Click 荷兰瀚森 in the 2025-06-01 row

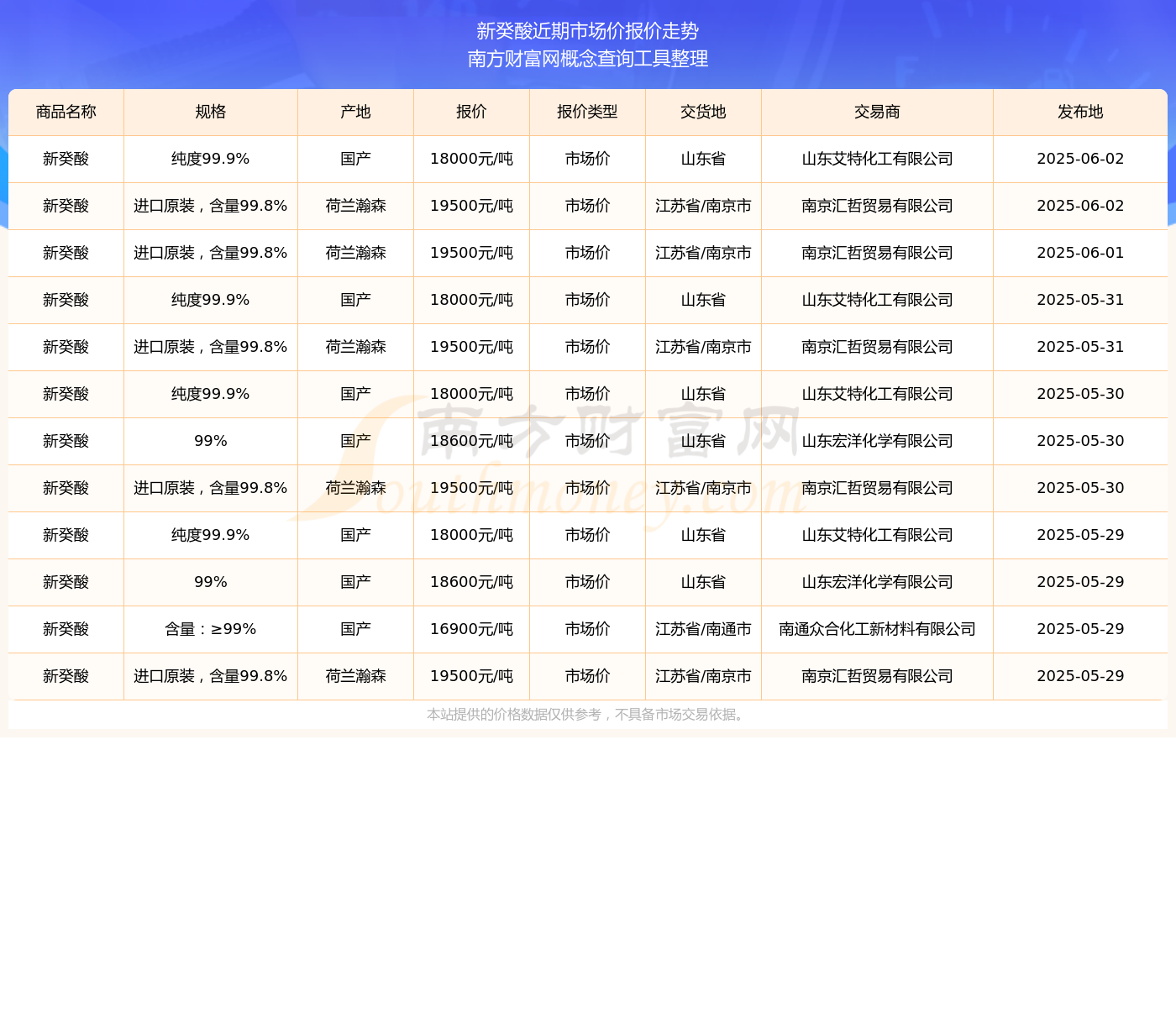[356, 254]
